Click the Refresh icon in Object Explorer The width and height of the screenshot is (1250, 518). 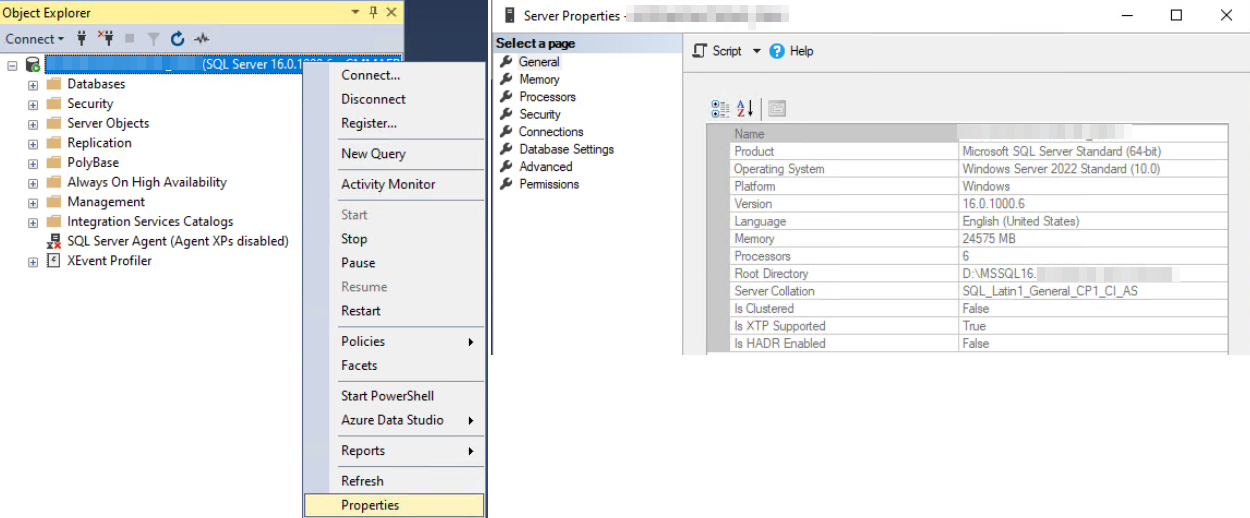pos(177,39)
